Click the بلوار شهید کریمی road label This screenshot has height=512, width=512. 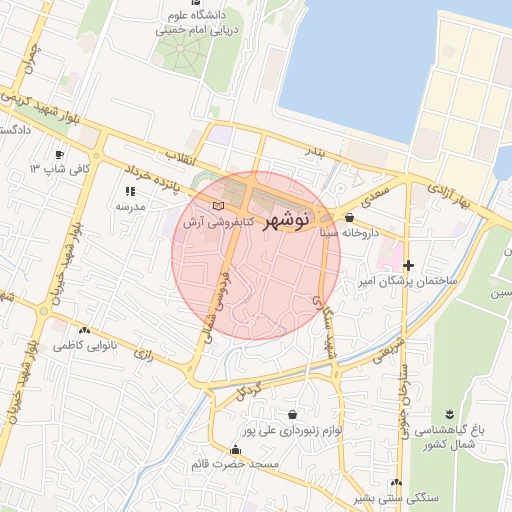click(41, 107)
